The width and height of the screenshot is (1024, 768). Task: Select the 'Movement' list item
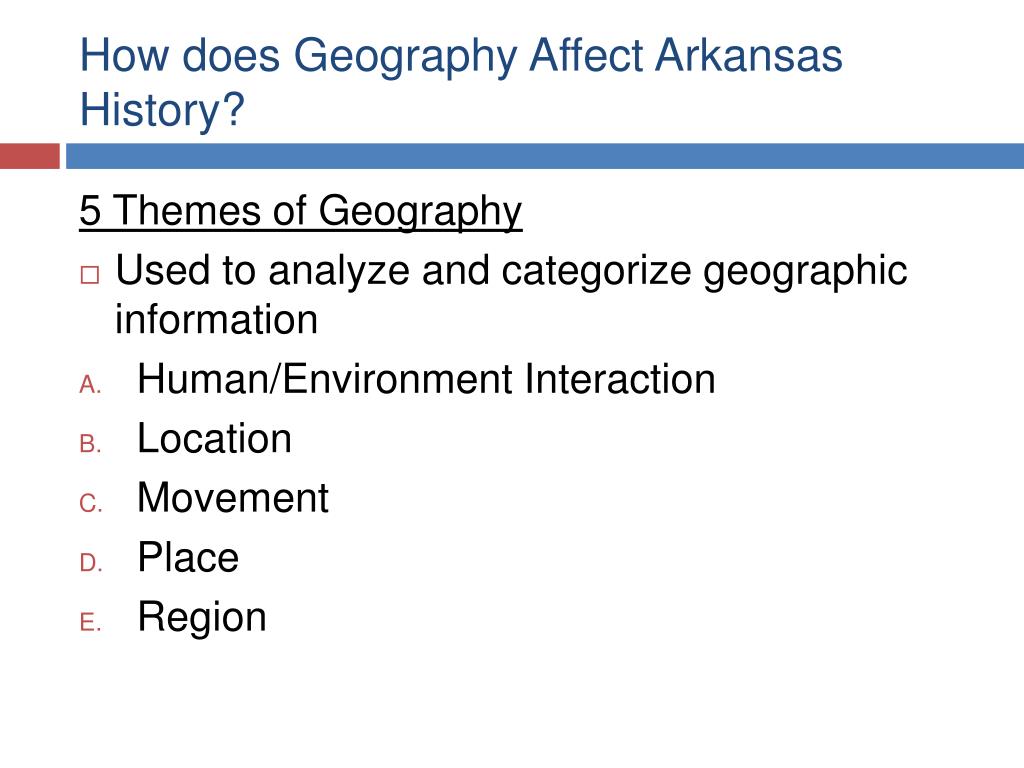click(233, 498)
